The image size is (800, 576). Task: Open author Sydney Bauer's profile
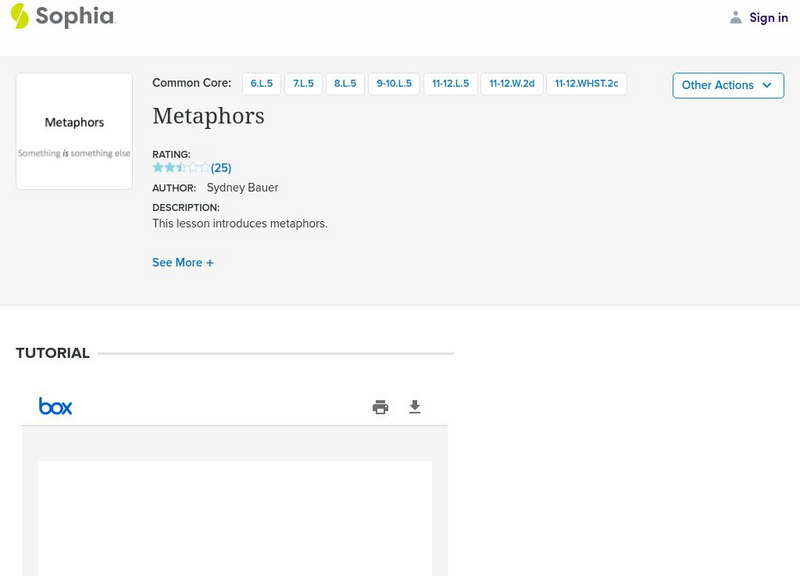tap(242, 188)
